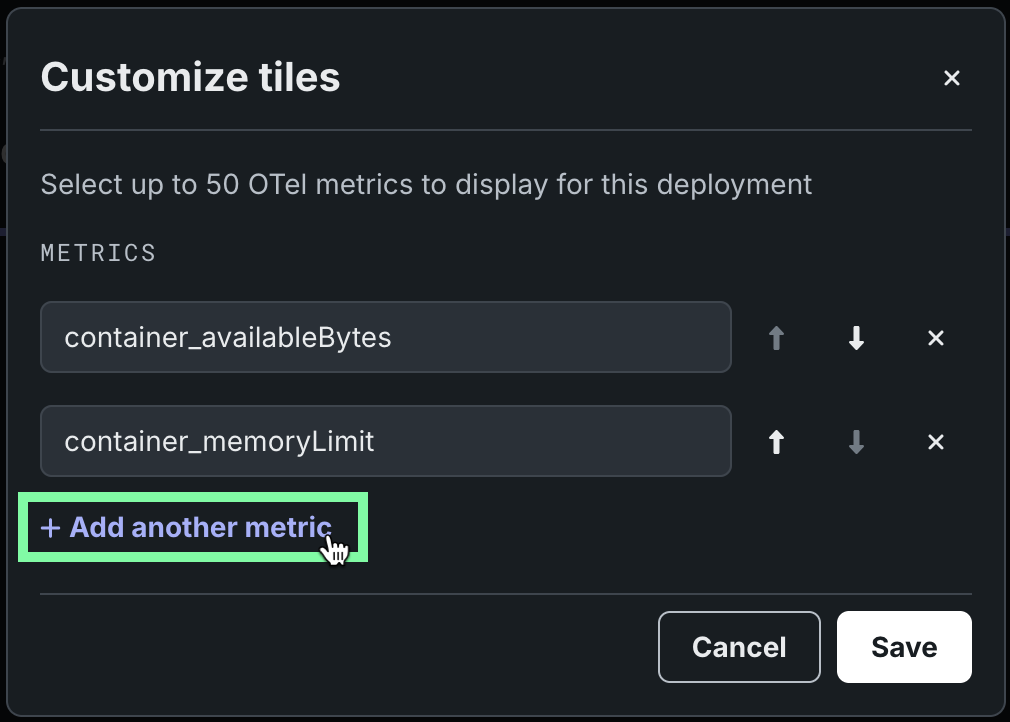Remove the container_memoryLimit metric
This screenshot has height=722, width=1010.
pyautogui.click(x=936, y=442)
